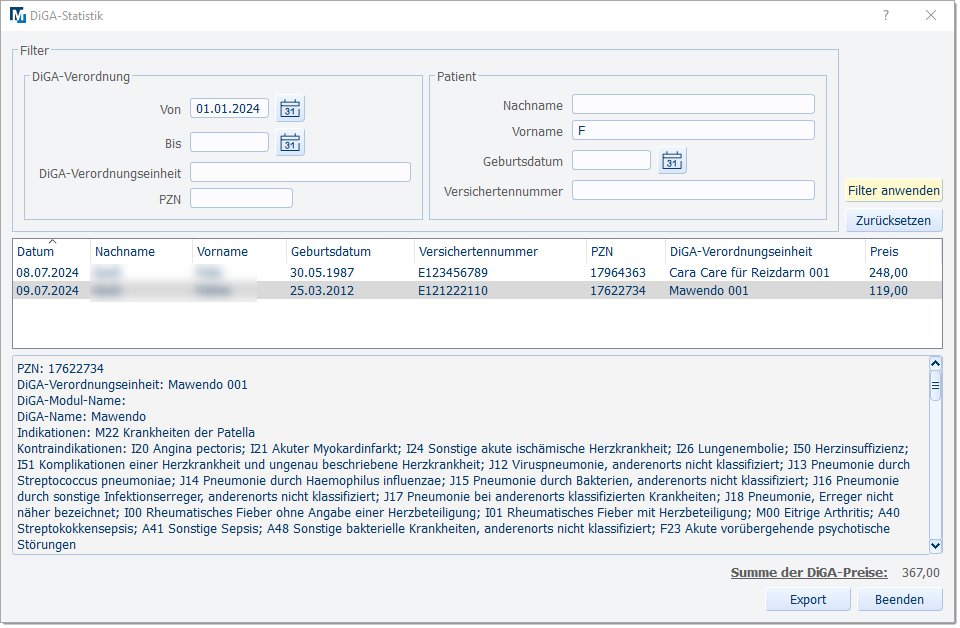Export the DiGA statistics
This screenshot has height=628, width=960.
click(808, 600)
